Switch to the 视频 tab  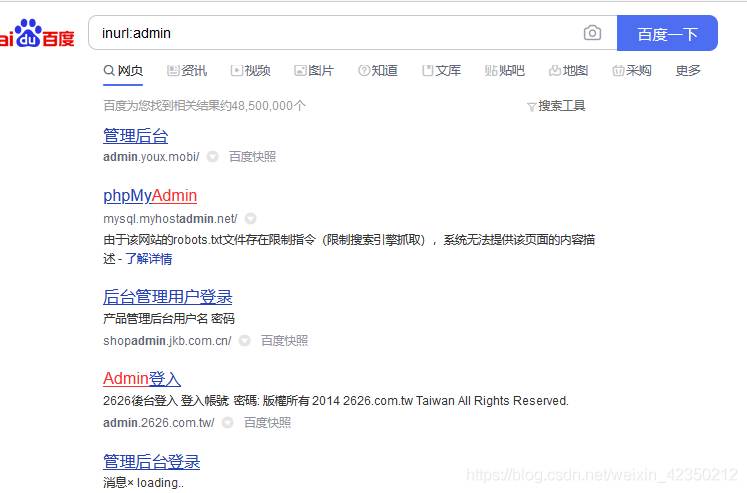tap(251, 70)
